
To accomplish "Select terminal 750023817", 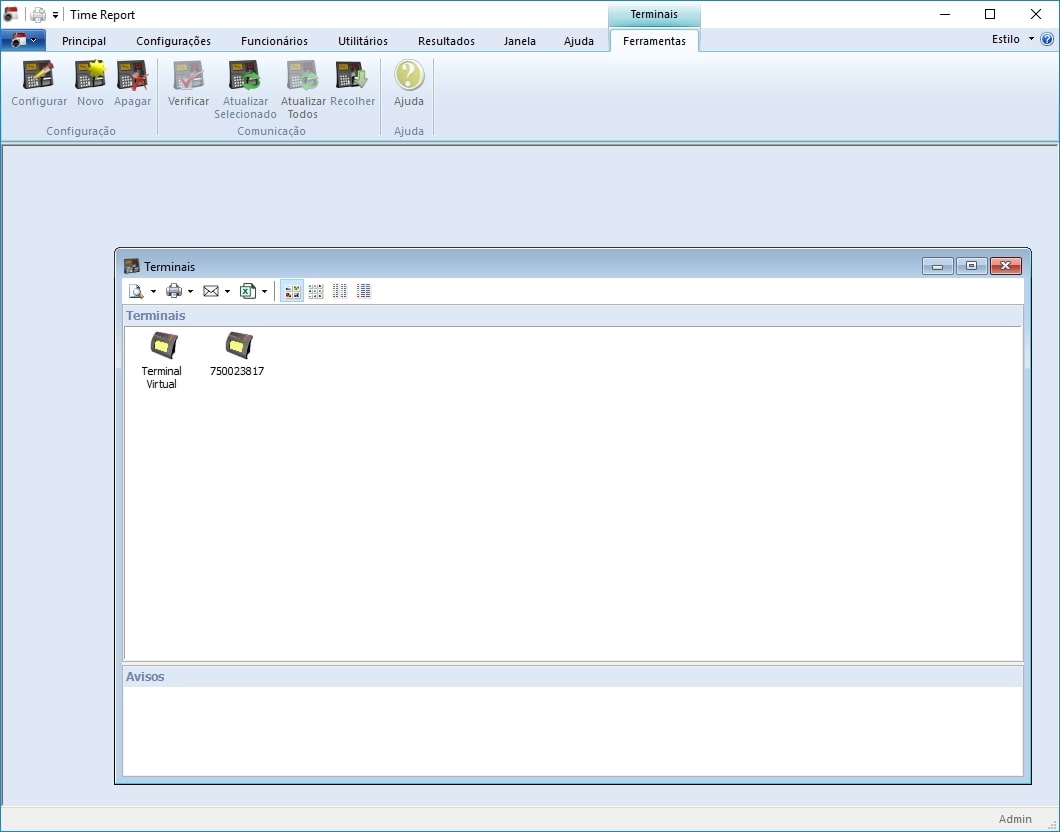I will 237,346.
